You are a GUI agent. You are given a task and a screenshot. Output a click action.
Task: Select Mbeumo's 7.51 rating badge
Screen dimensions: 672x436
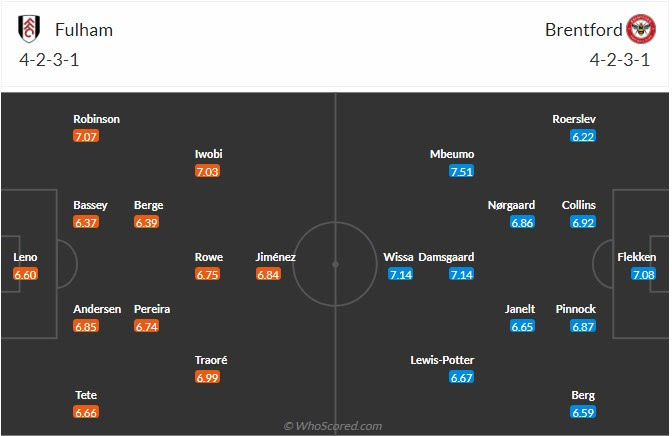[462, 171]
